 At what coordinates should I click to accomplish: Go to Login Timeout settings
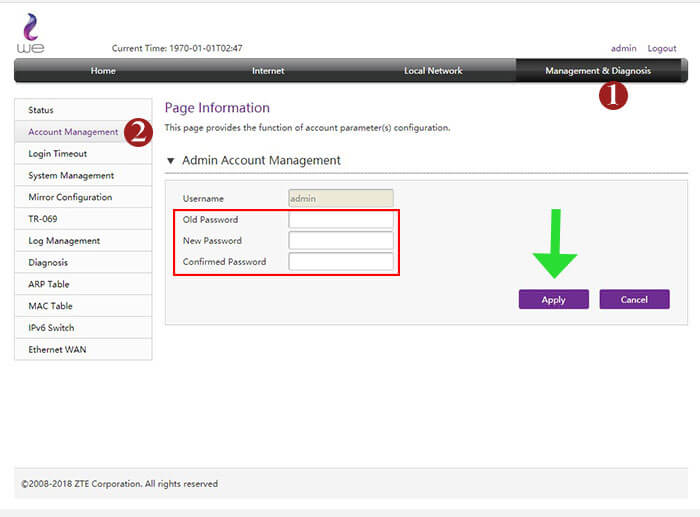pyautogui.click(x=58, y=154)
